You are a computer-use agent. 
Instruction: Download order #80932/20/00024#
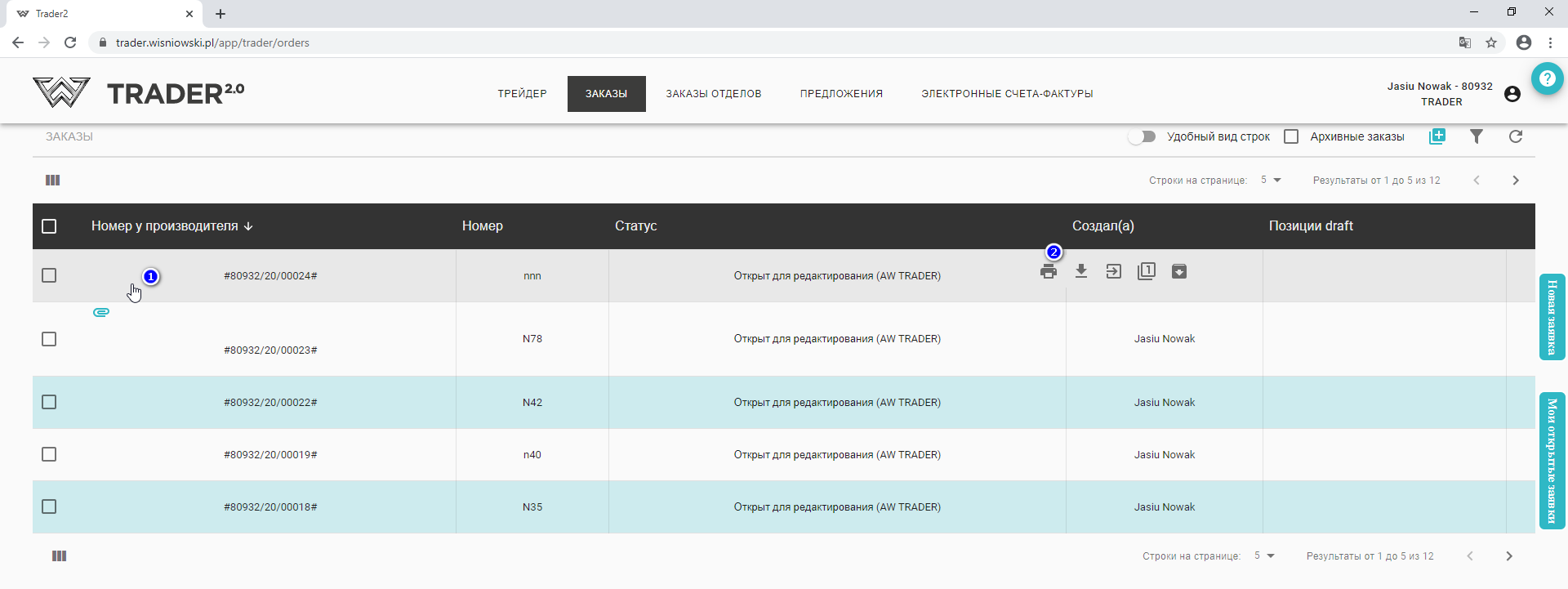pyautogui.click(x=1081, y=271)
